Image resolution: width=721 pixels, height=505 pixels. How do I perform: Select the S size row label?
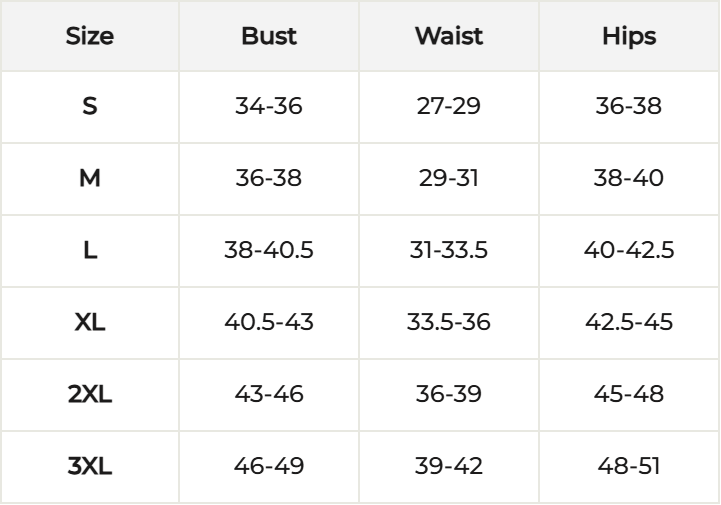90,106
